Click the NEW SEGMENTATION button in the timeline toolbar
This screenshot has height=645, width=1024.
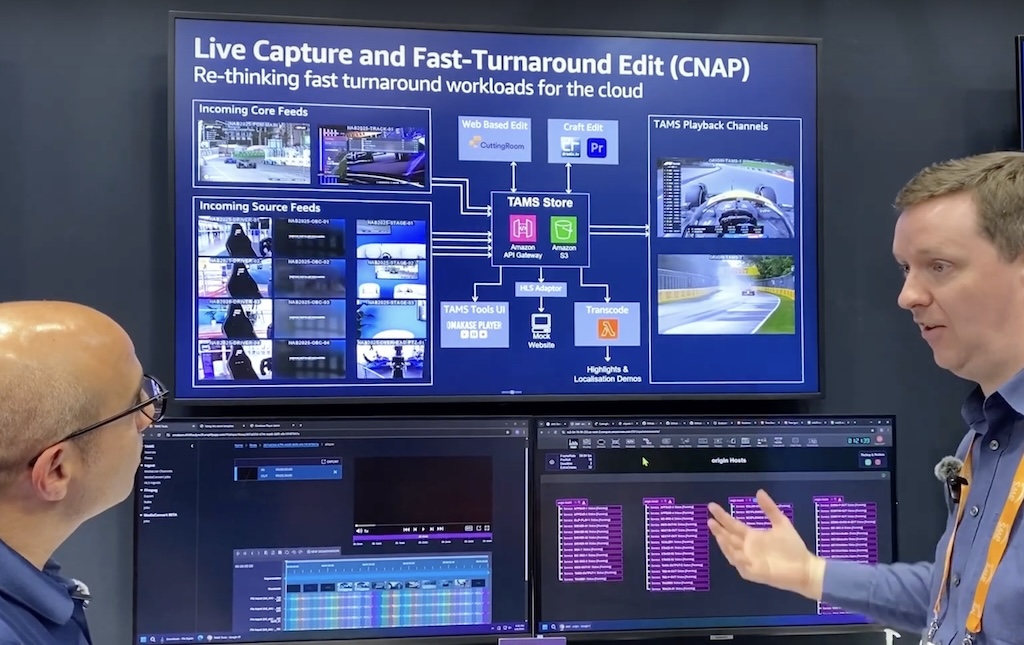(323, 551)
